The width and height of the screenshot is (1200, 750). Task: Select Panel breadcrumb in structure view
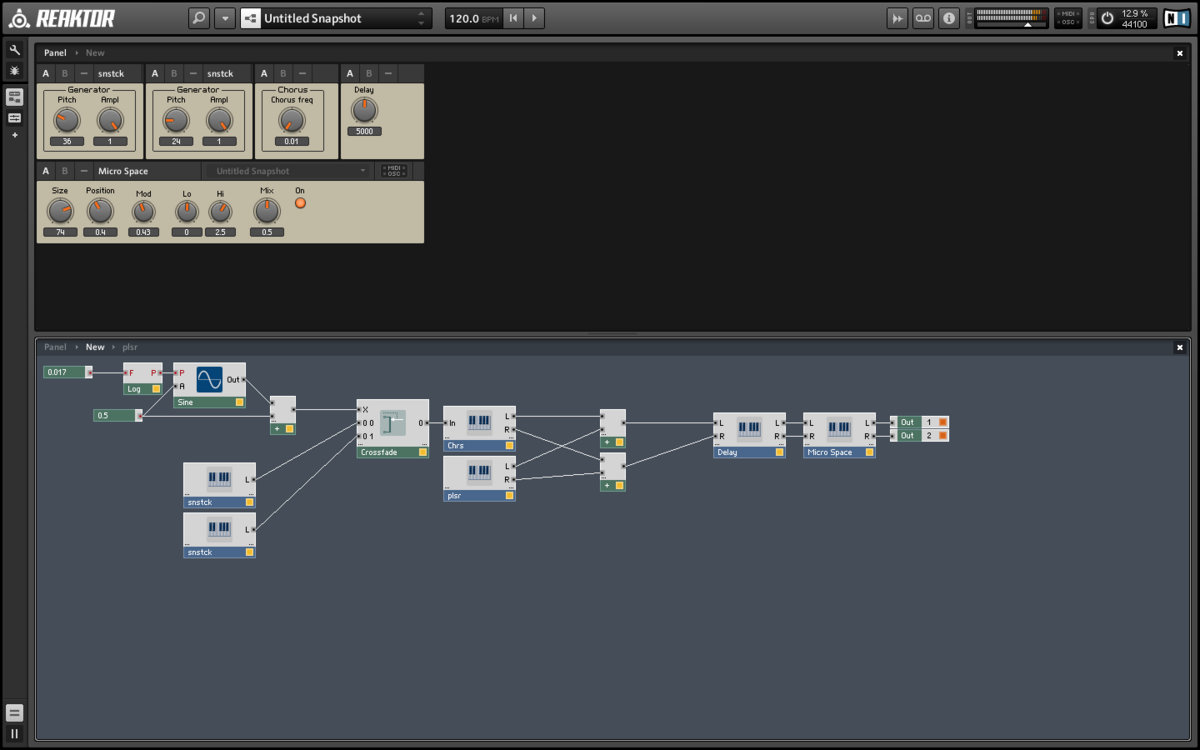point(55,347)
